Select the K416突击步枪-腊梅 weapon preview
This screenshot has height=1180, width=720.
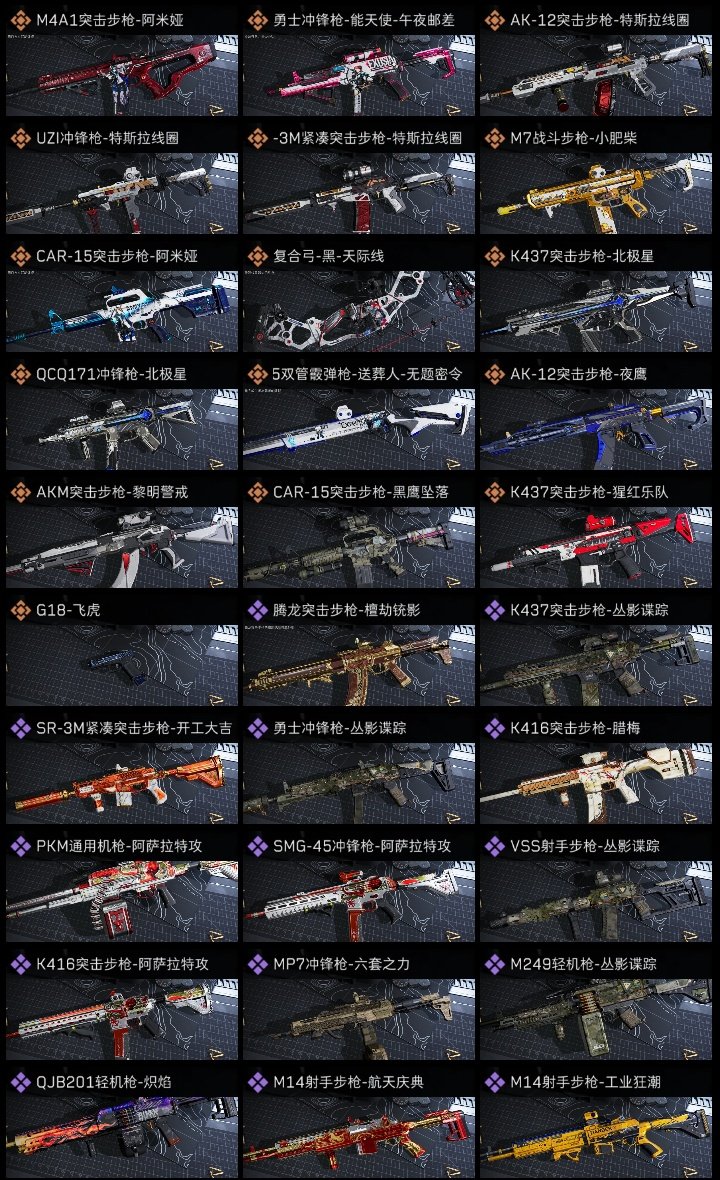[x=596, y=783]
